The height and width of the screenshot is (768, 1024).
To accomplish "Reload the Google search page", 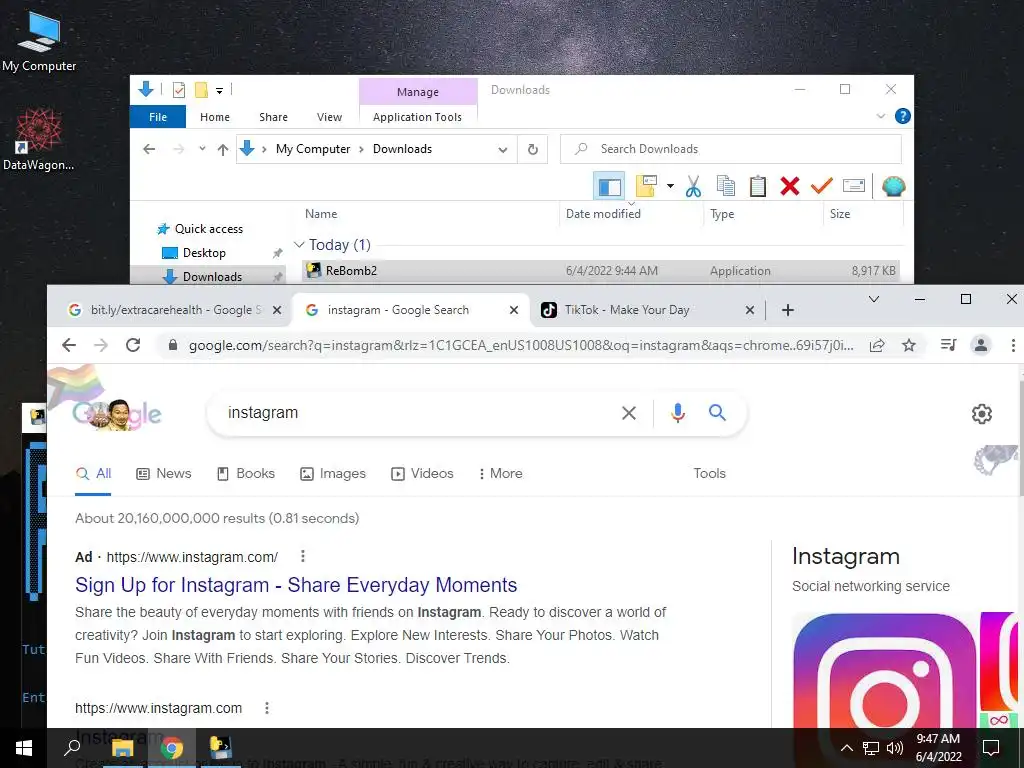I will coord(133,345).
